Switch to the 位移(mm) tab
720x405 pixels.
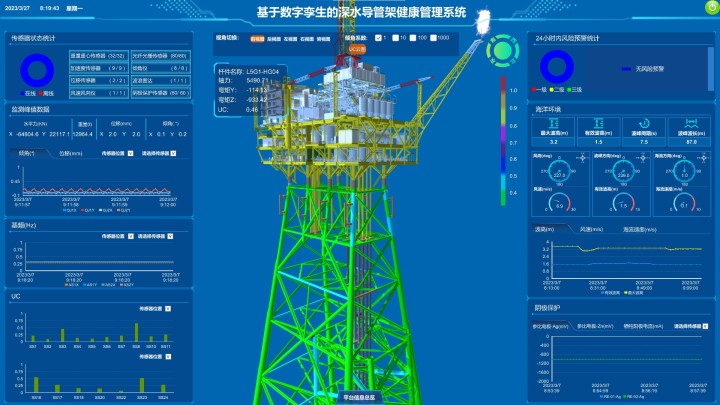click(x=70, y=154)
